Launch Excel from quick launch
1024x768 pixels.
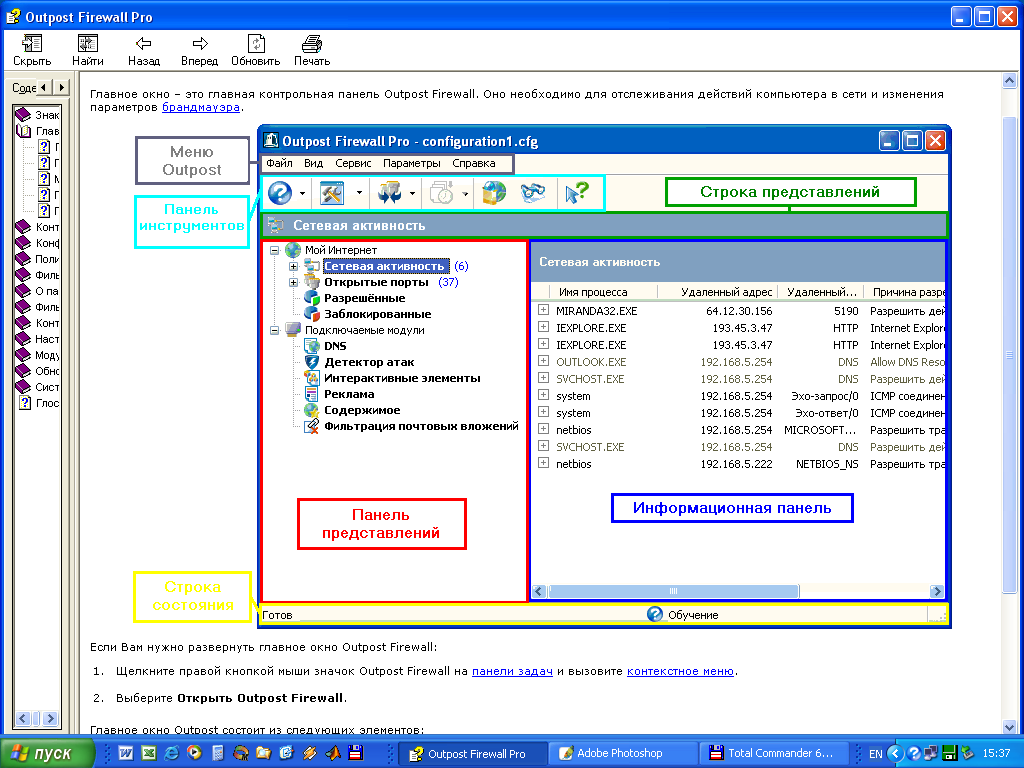(149, 753)
